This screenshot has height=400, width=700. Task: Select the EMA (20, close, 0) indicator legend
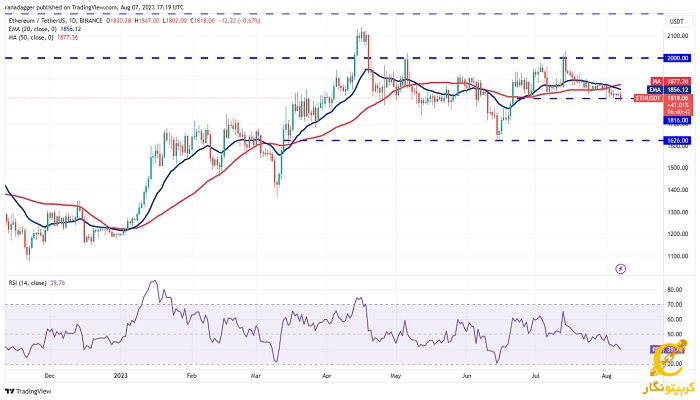[x=45, y=29]
